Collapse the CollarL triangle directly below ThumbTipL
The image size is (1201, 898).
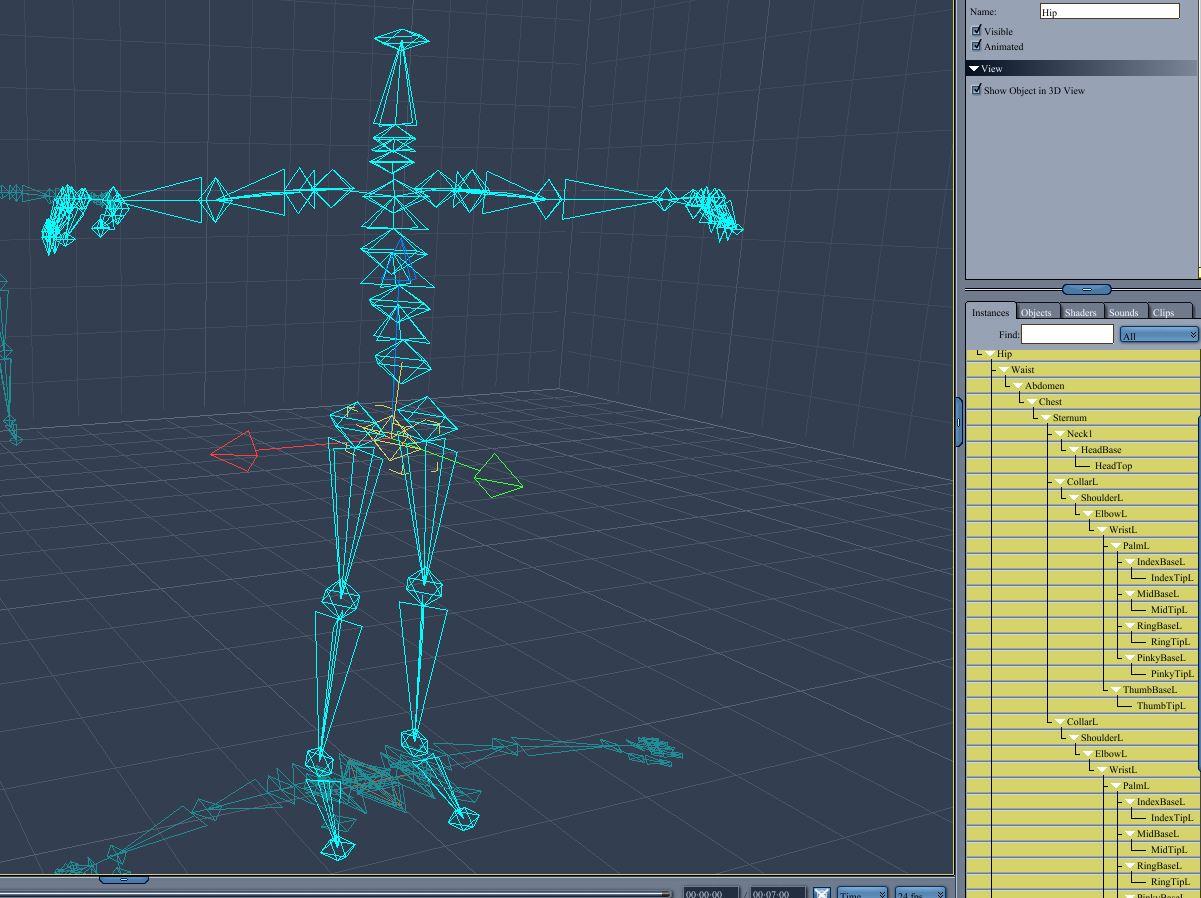tap(1060, 722)
